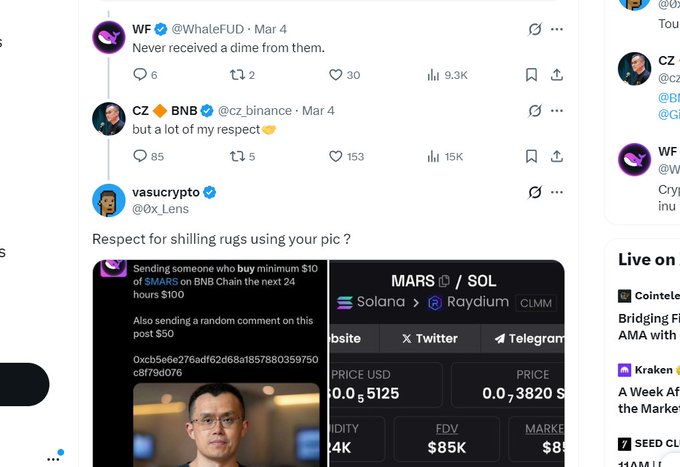The width and height of the screenshot is (680, 467).
Task: Reply to WhaleFUD's tweet
Action: (x=139, y=74)
